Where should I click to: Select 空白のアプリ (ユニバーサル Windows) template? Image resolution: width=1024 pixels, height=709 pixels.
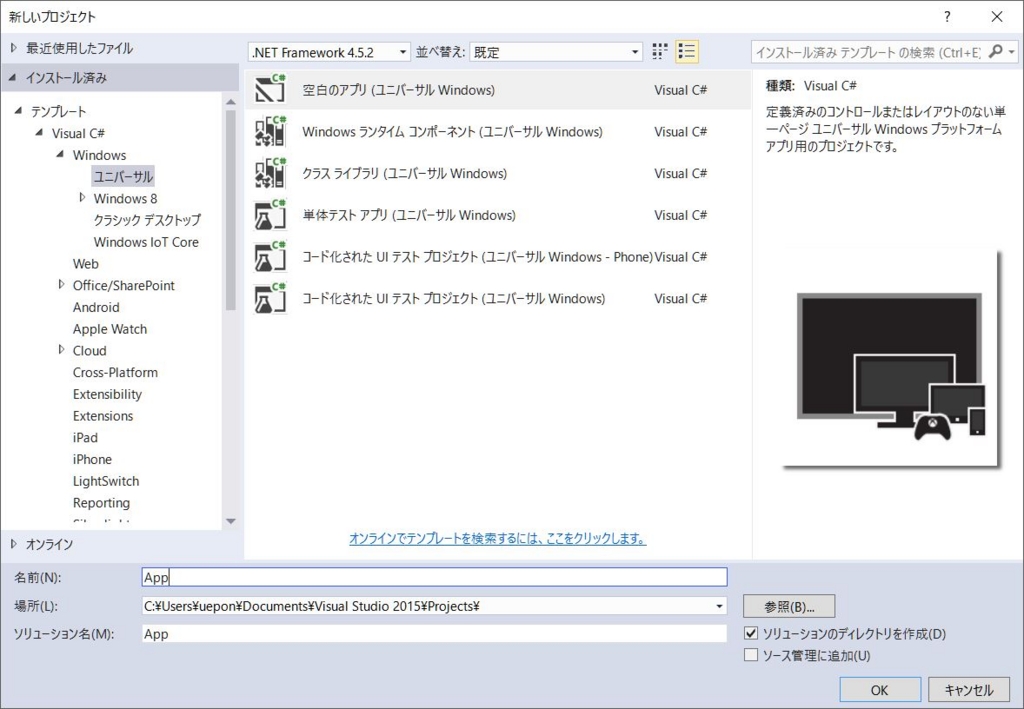click(499, 90)
